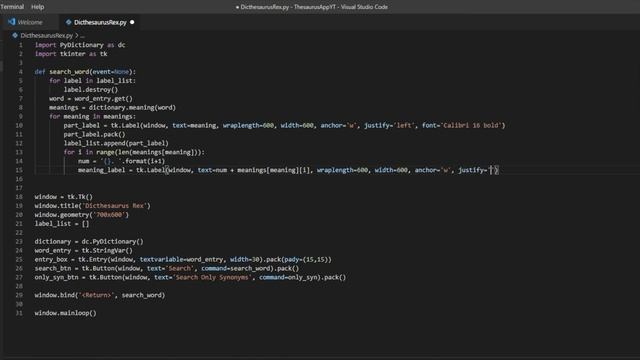Viewport: 640px width, 360px height.
Task: Click 'Search Only Synonyms' string on line 27
Action: click(x=212, y=278)
